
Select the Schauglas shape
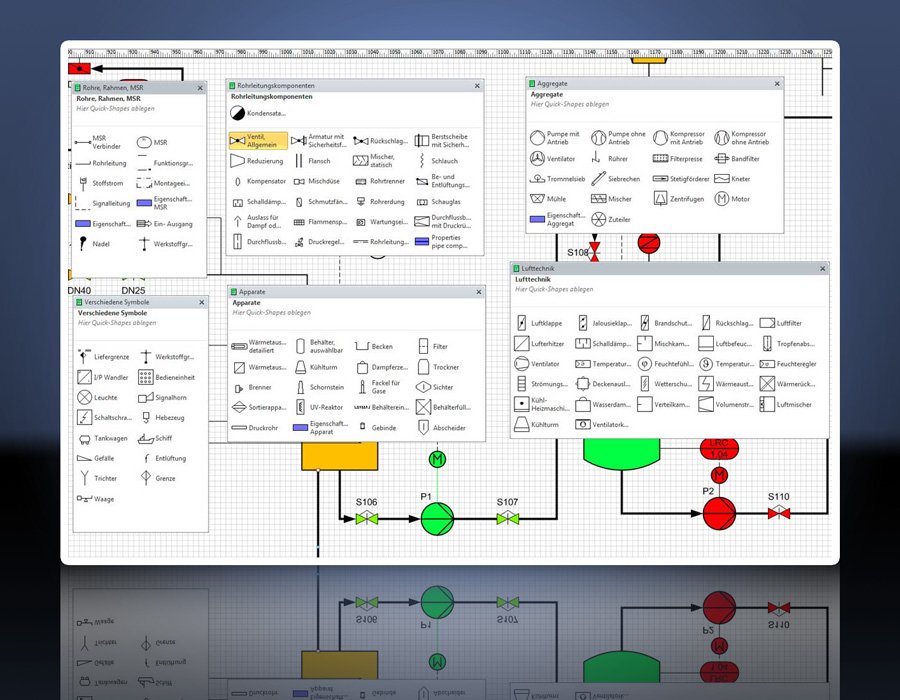pos(439,202)
